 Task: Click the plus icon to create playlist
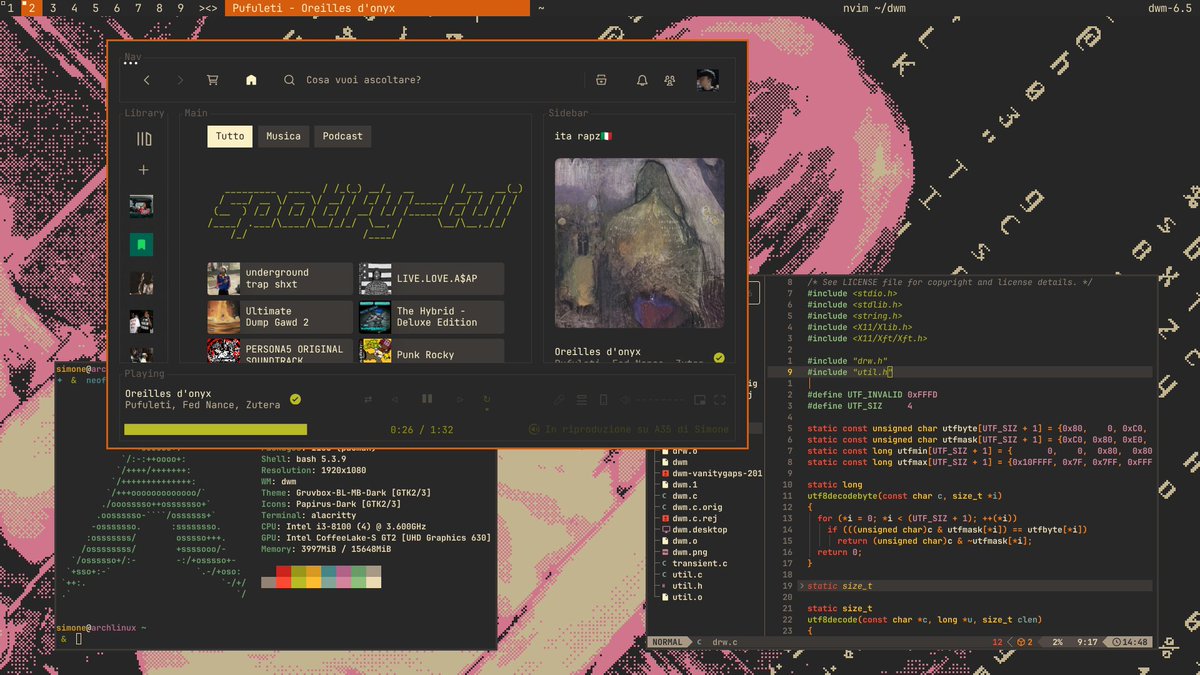tap(143, 170)
